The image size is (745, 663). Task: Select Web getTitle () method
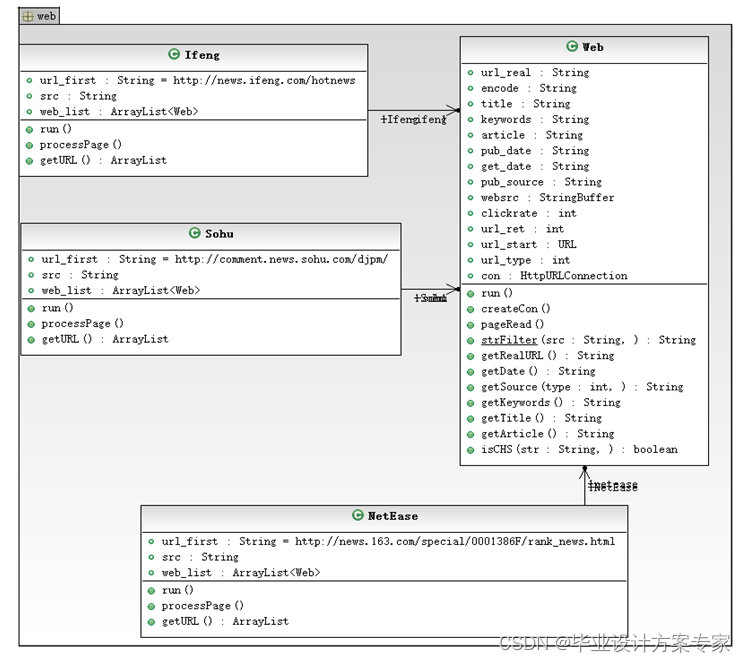point(542,419)
